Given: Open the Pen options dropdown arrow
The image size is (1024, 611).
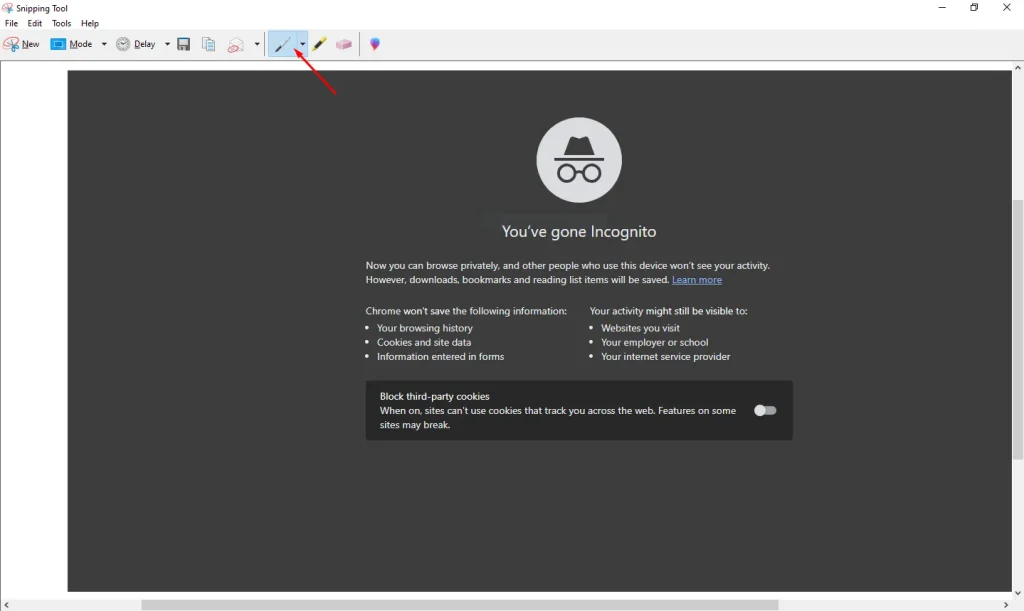Looking at the screenshot, I should point(302,44).
